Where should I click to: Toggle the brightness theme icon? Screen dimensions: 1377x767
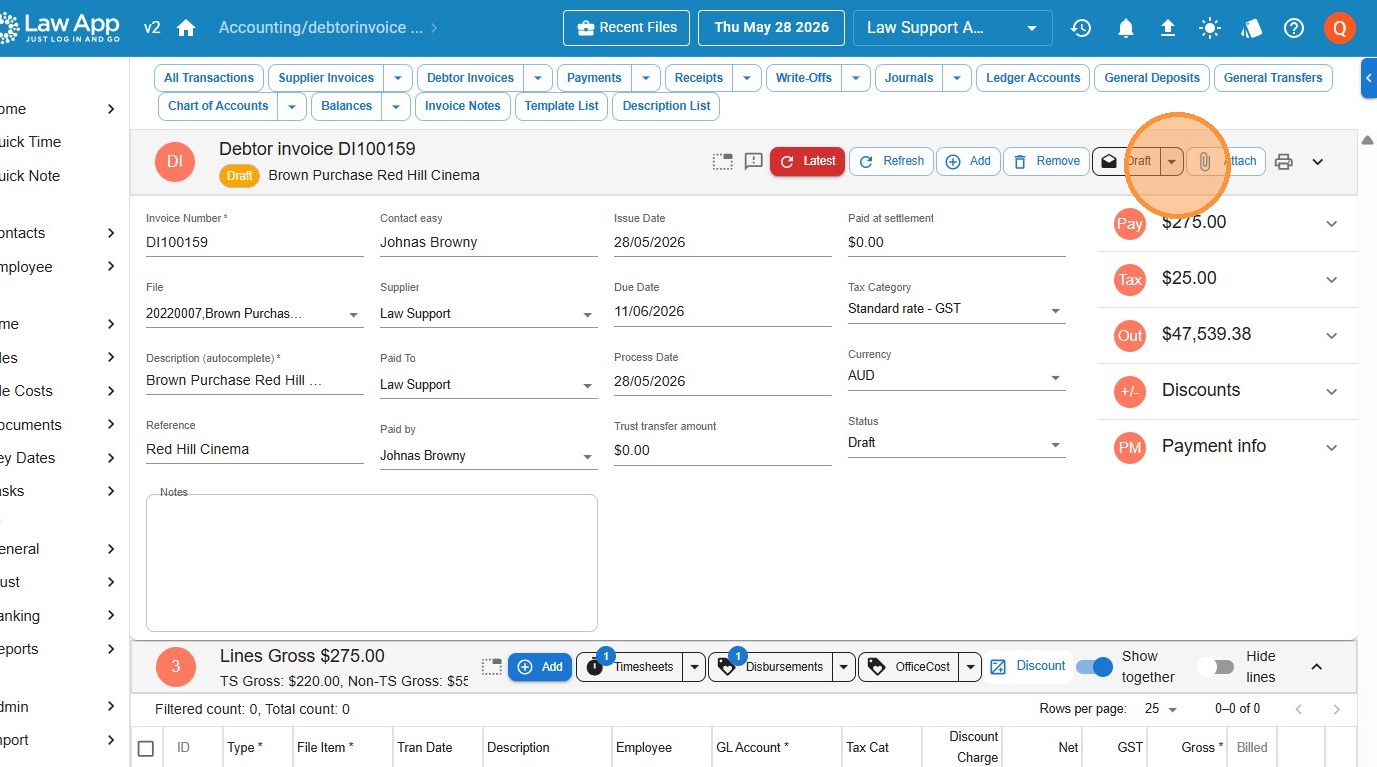(x=1210, y=28)
